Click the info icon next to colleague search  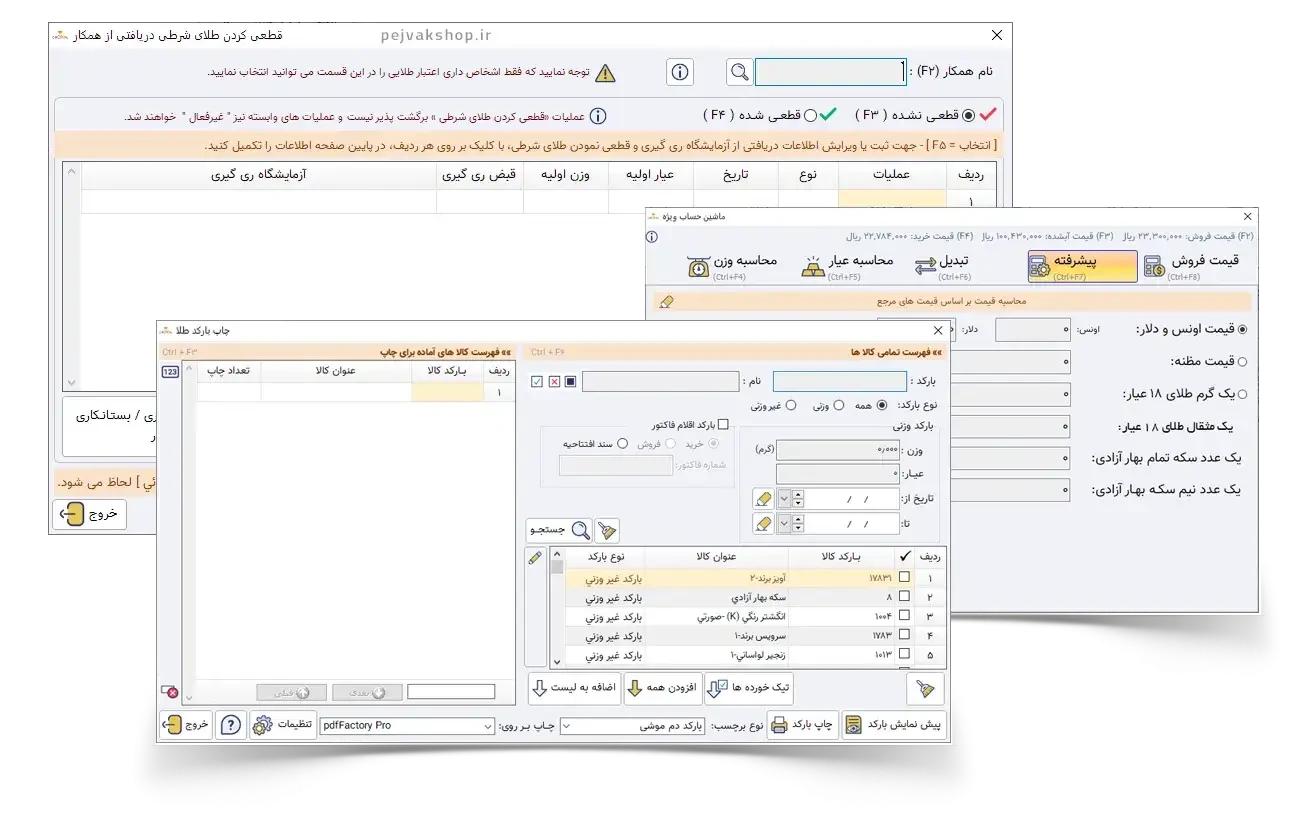[x=680, y=72]
